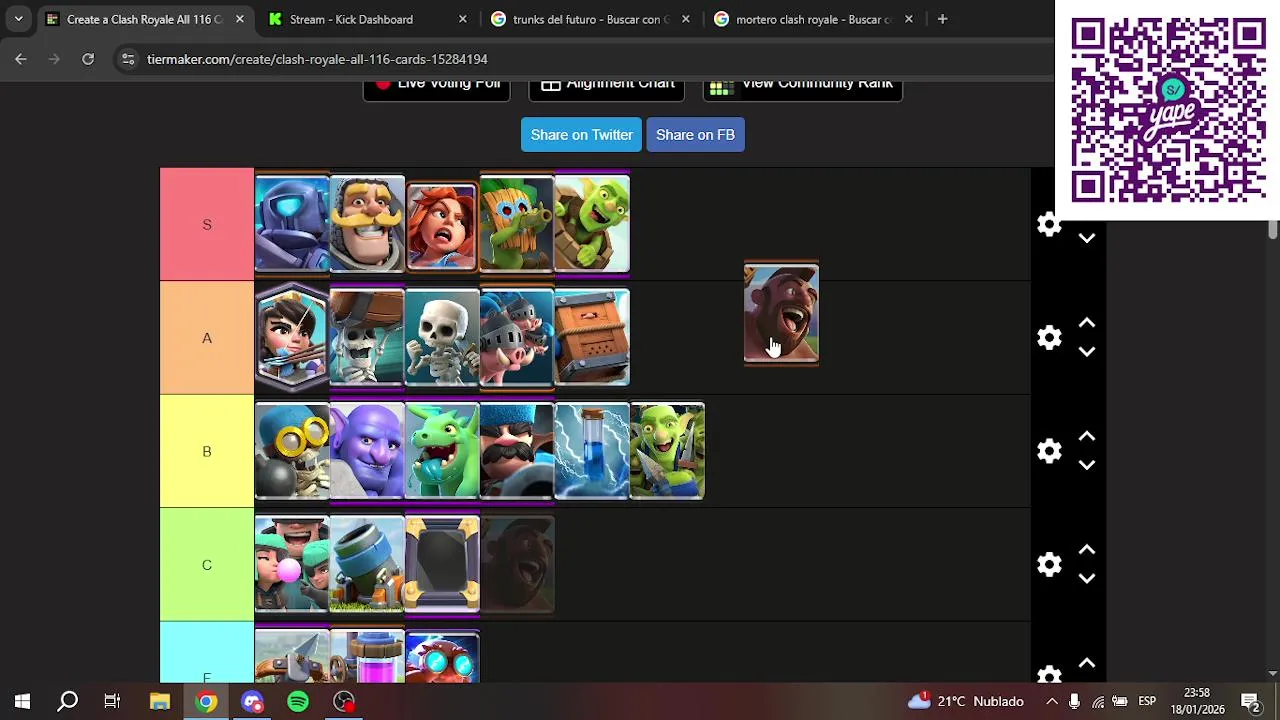Select Baby Dragon card in B tier

[442, 451]
